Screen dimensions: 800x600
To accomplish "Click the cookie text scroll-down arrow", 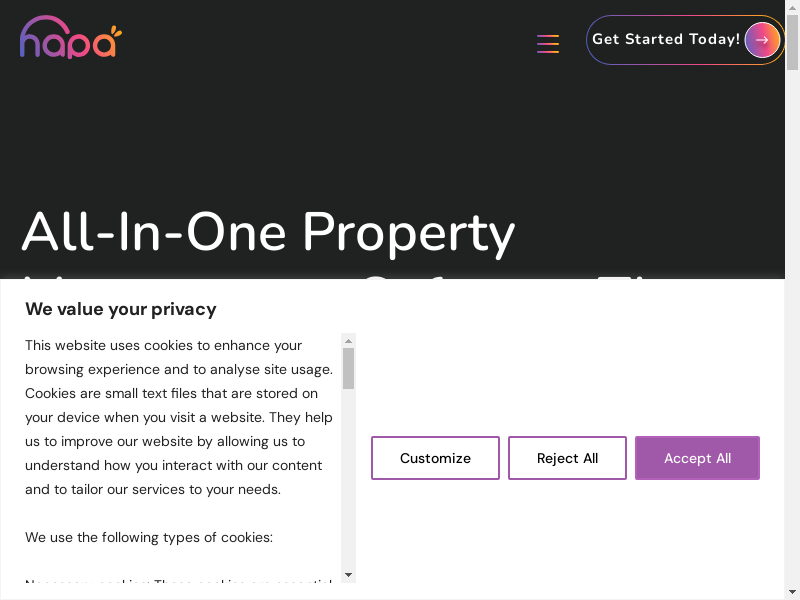I will [348, 575].
